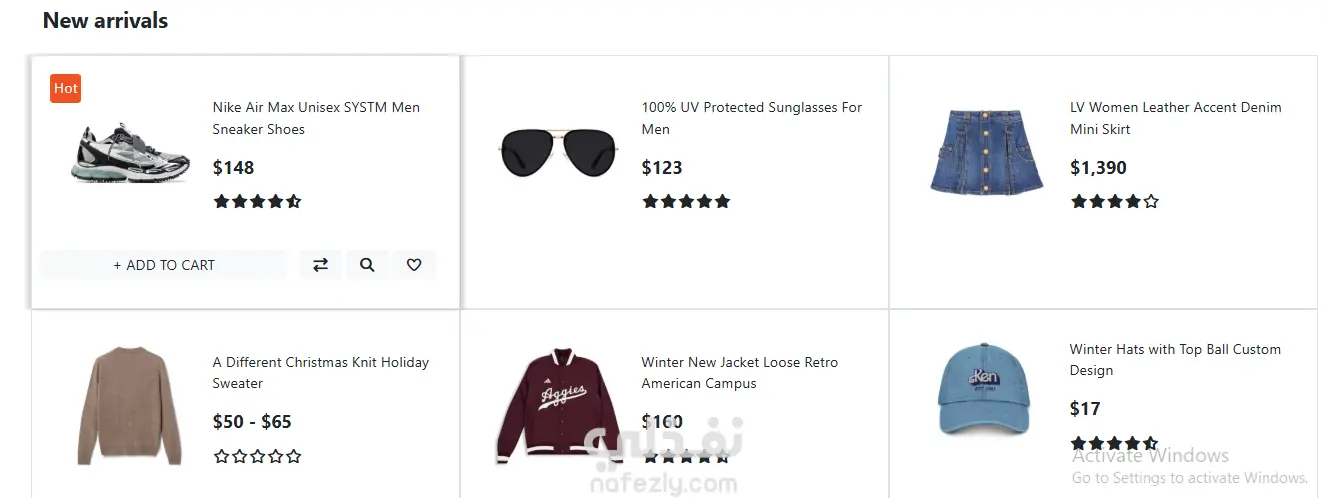The image size is (1327, 498).
Task: Click the star rating under denim skirt
Action: coord(1114,201)
